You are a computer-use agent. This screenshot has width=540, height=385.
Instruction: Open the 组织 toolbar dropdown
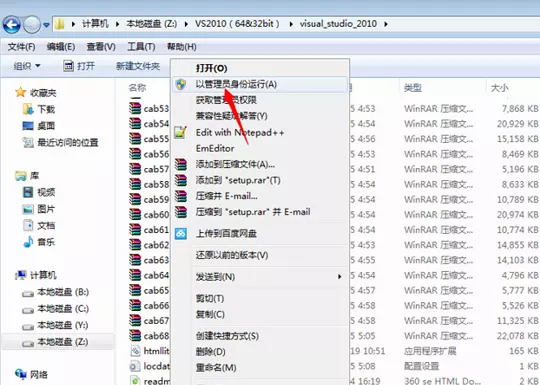pos(27,66)
